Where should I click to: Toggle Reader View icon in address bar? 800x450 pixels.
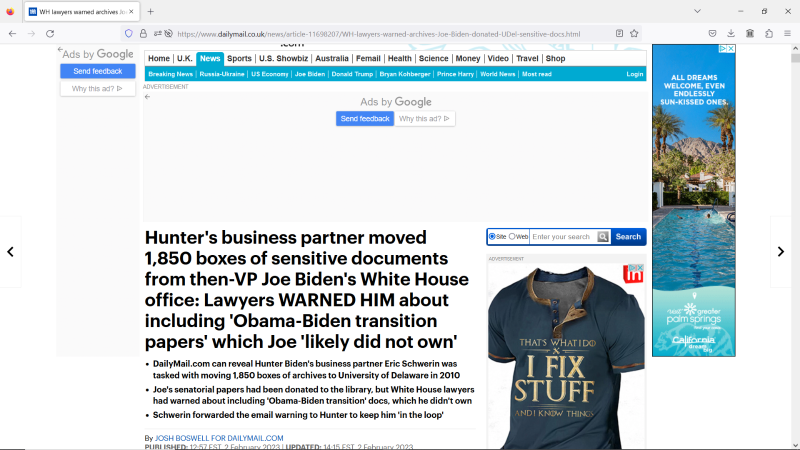619,34
